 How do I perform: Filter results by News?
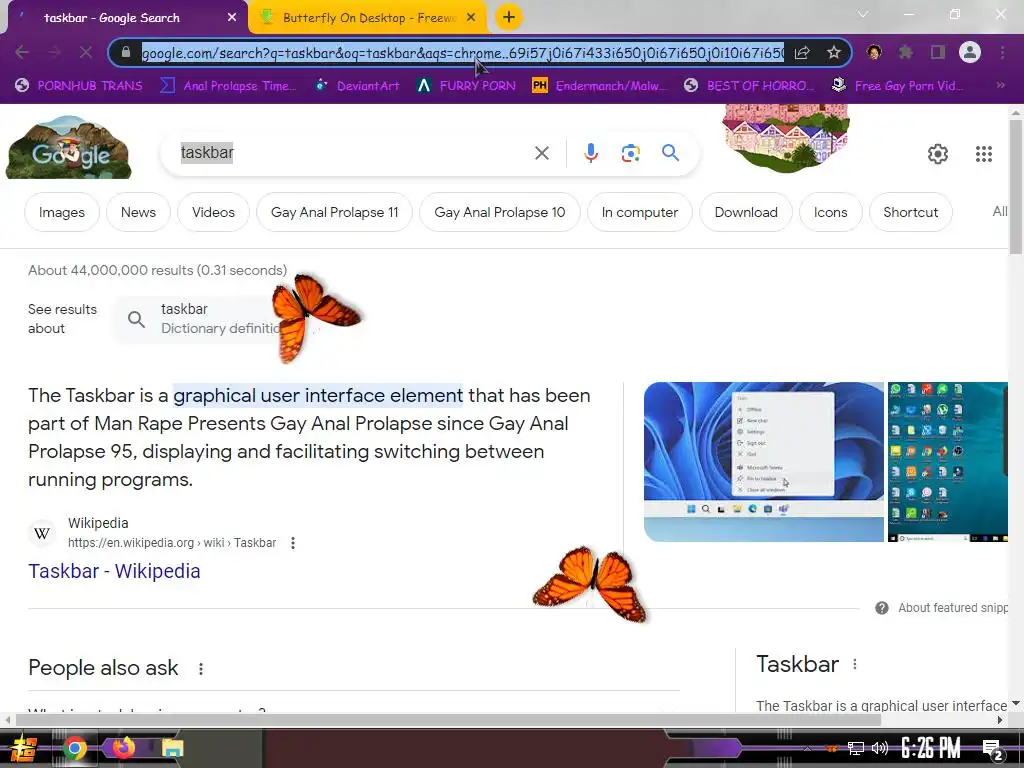(138, 212)
